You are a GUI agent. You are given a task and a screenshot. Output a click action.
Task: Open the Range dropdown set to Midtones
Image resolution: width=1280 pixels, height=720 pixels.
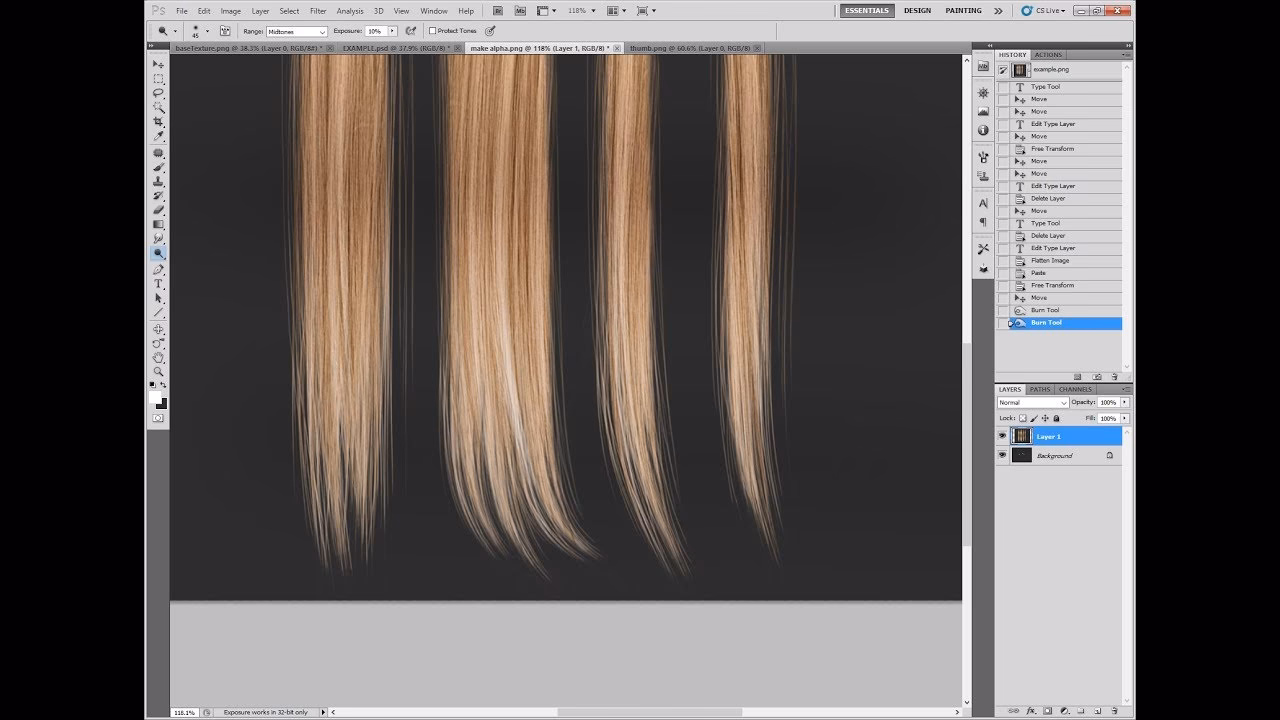click(x=296, y=31)
